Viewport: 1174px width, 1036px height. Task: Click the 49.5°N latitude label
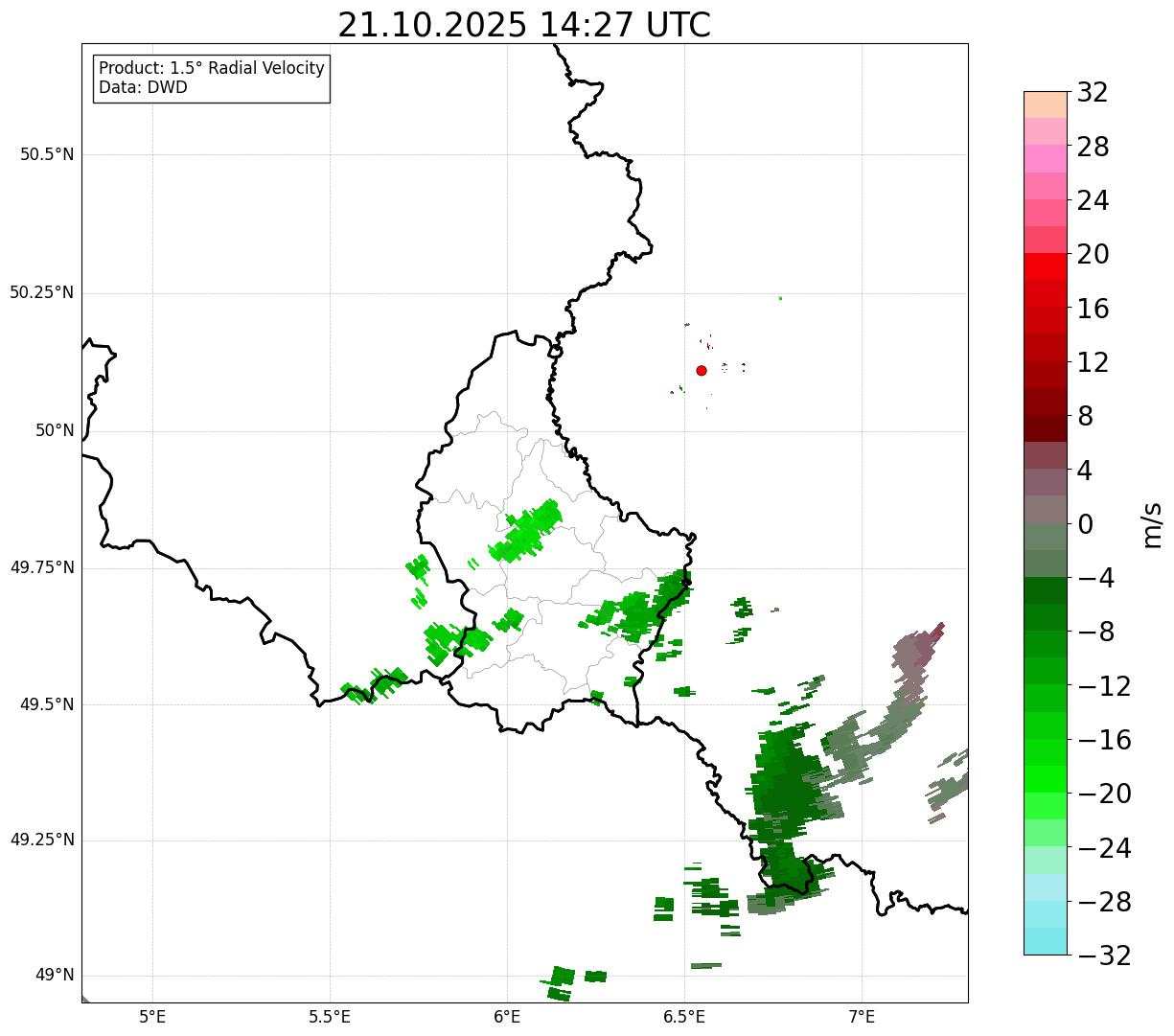point(47,704)
